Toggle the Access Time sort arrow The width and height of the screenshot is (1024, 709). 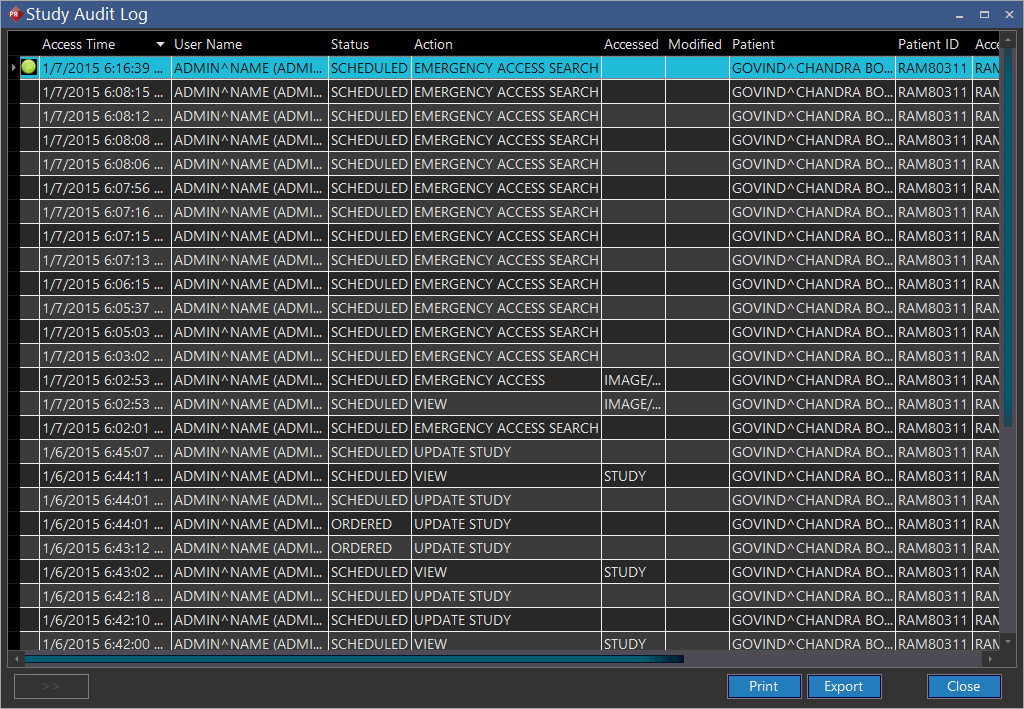click(x=160, y=44)
